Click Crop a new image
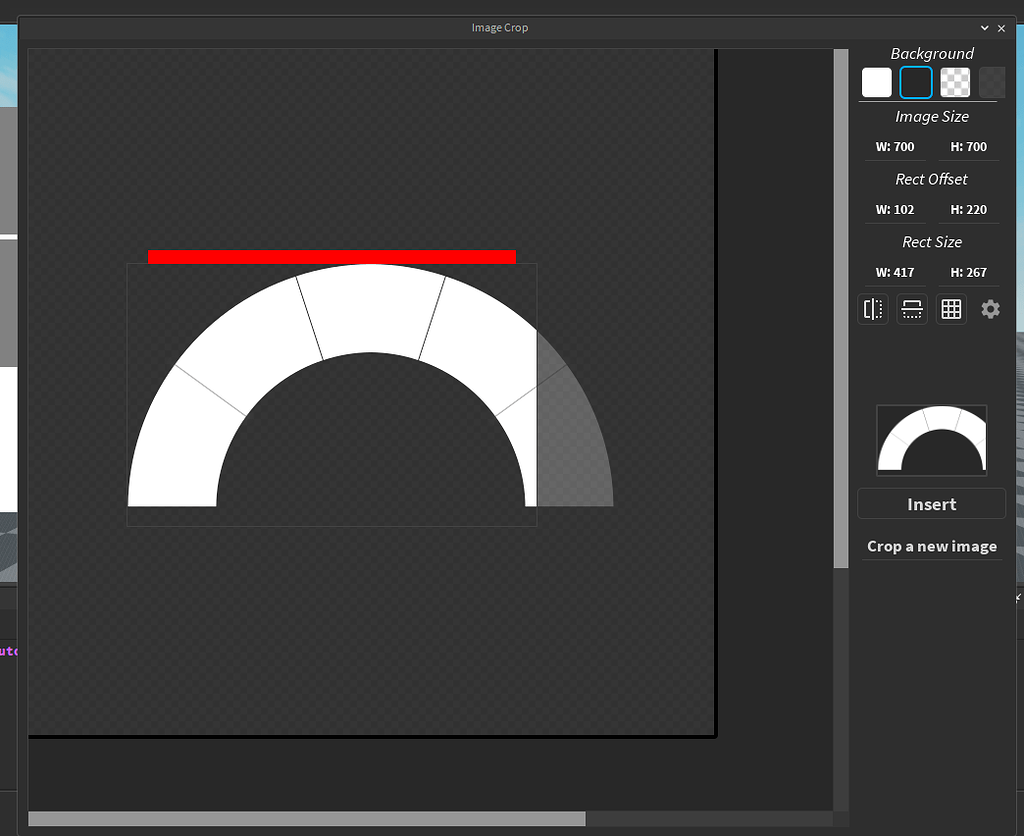The image size is (1024, 836). (x=931, y=546)
